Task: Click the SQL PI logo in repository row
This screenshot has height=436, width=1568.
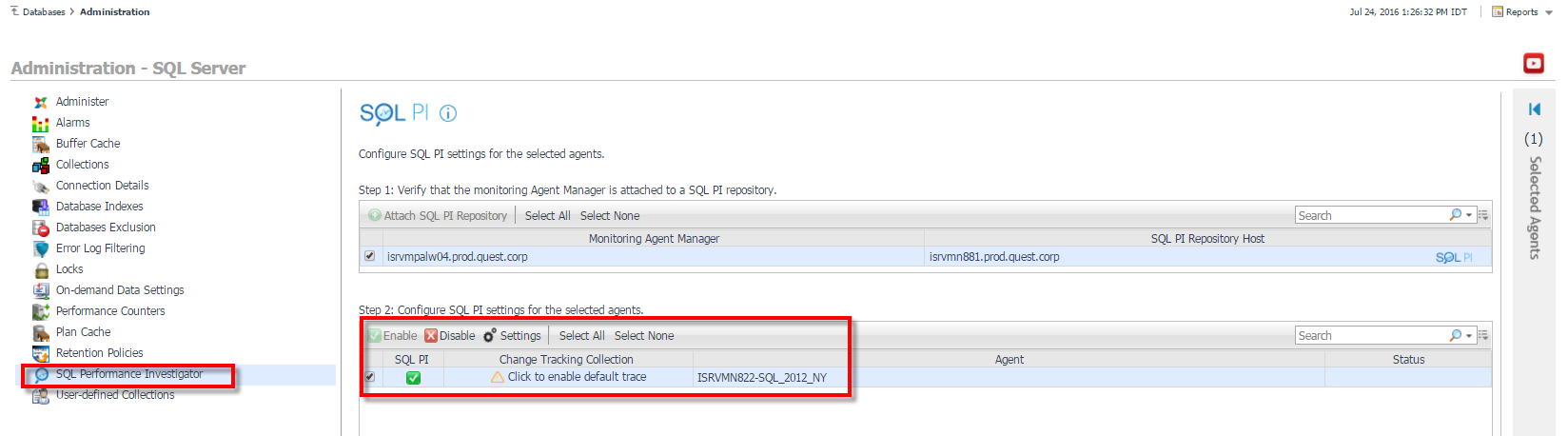Action: 1453,257
